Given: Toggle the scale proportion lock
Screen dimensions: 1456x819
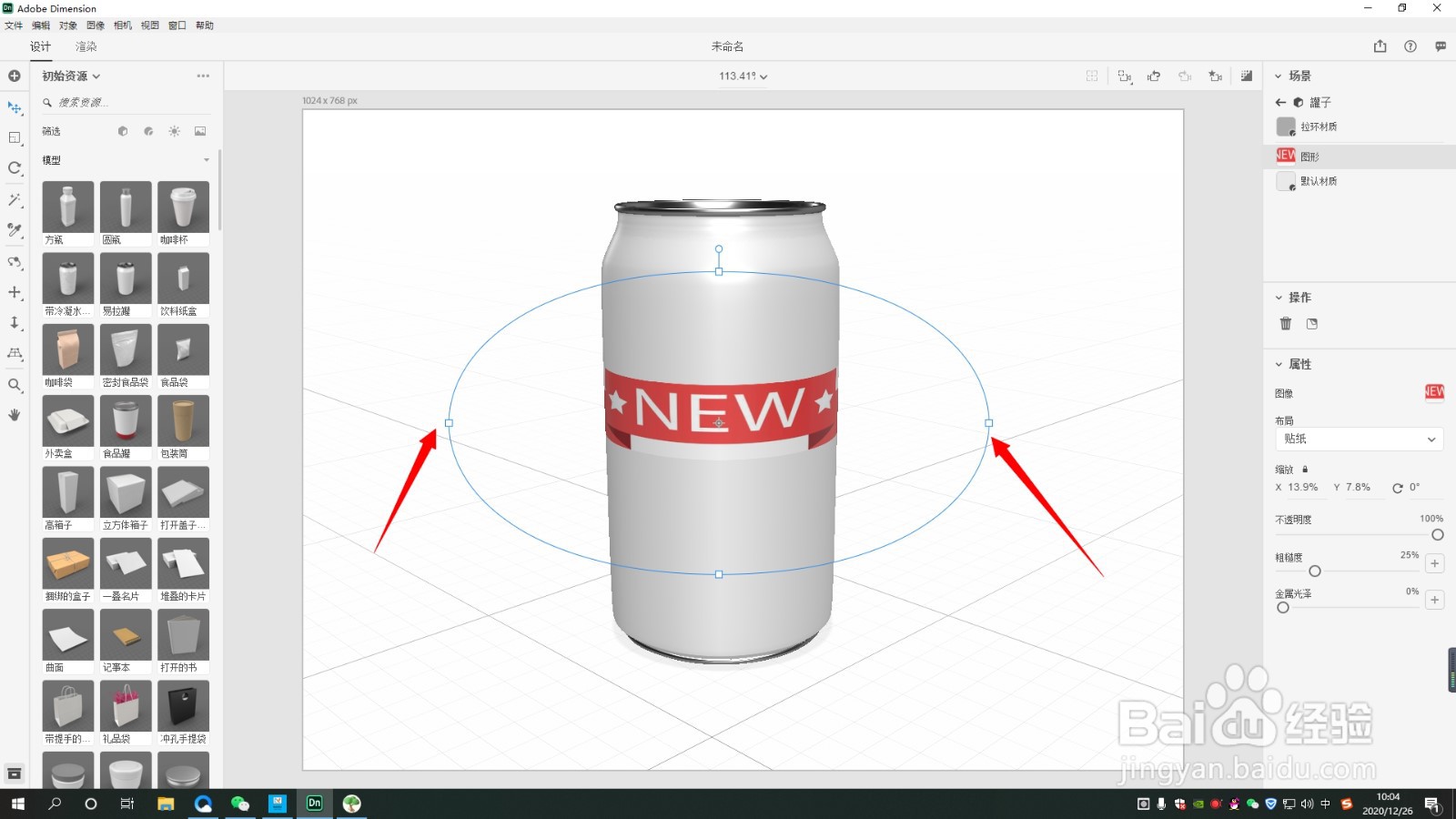Looking at the screenshot, I should pyautogui.click(x=1305, y=470).
